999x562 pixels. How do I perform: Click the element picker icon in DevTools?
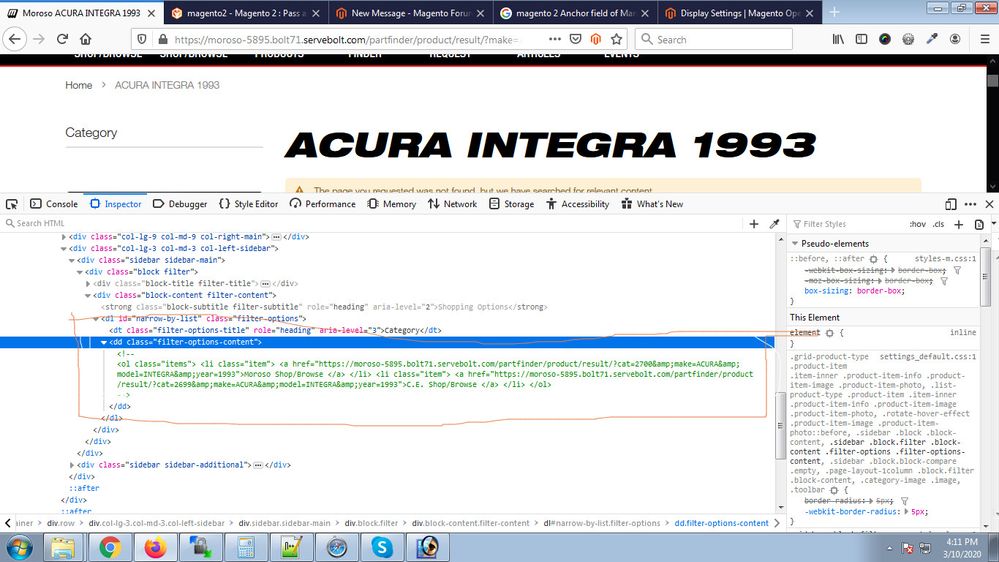click(9, 204)
